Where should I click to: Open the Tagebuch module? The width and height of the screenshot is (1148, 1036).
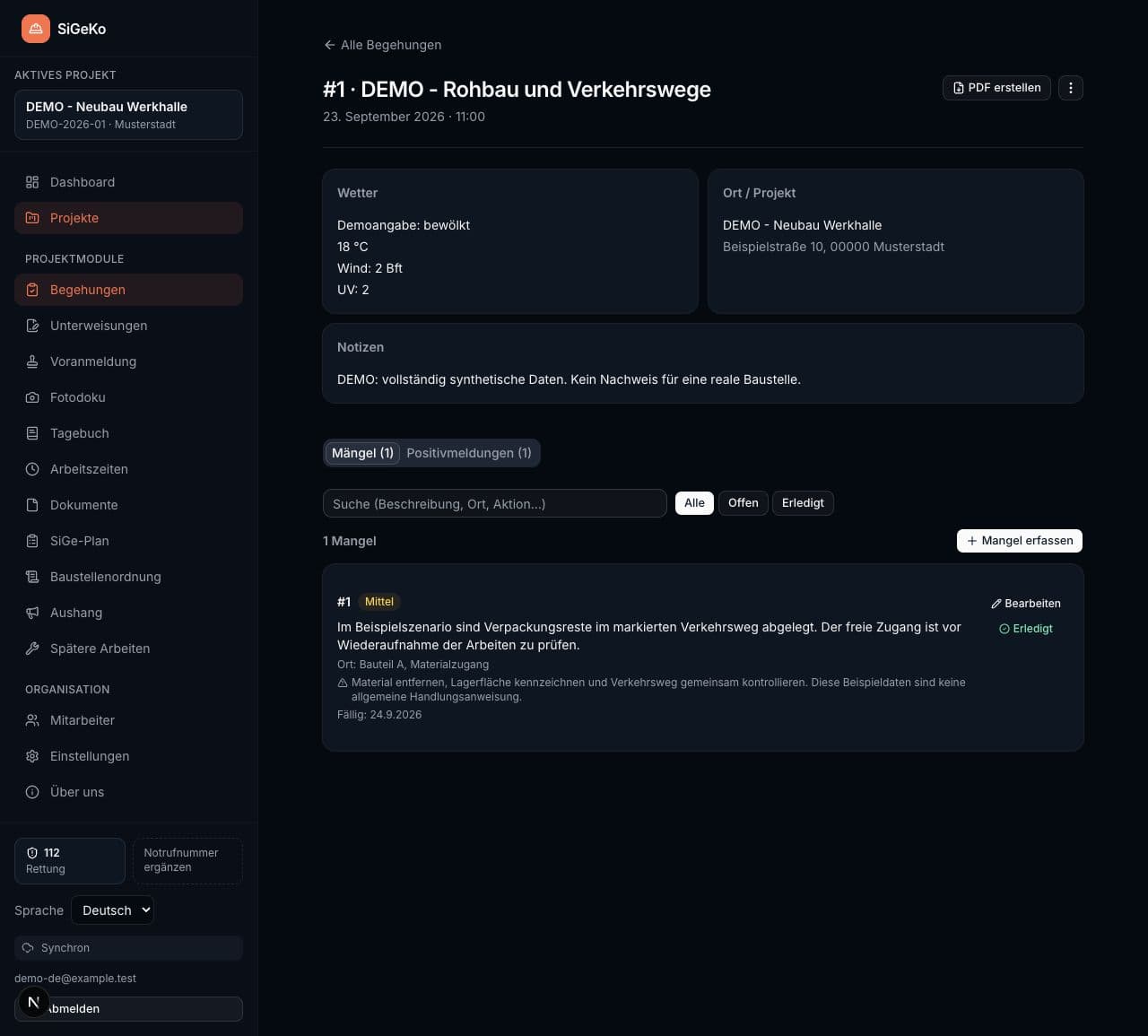(128, 433)
